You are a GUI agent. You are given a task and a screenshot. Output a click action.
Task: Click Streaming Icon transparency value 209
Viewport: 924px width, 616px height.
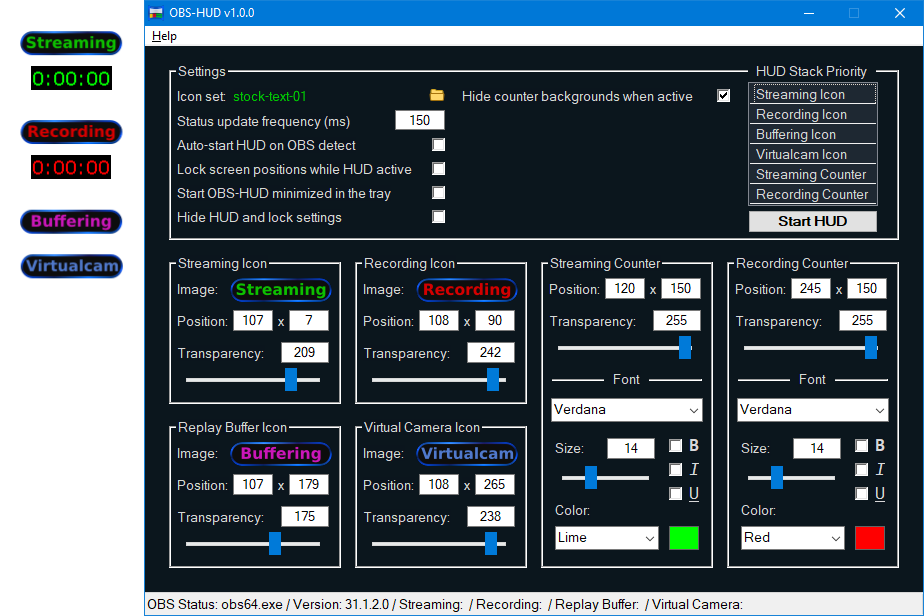304,353
